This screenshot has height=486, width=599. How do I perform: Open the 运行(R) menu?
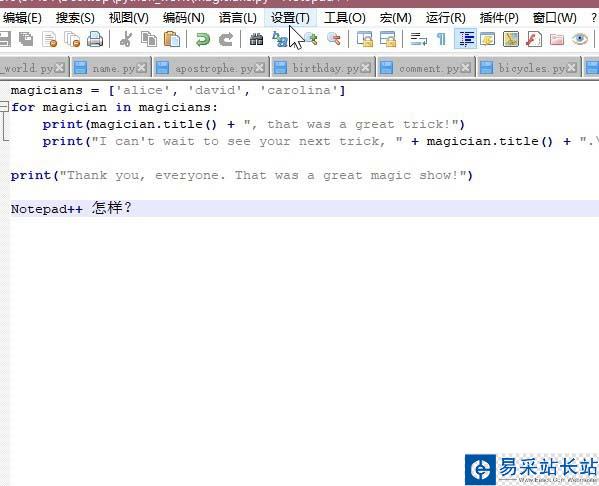(445, 18)
